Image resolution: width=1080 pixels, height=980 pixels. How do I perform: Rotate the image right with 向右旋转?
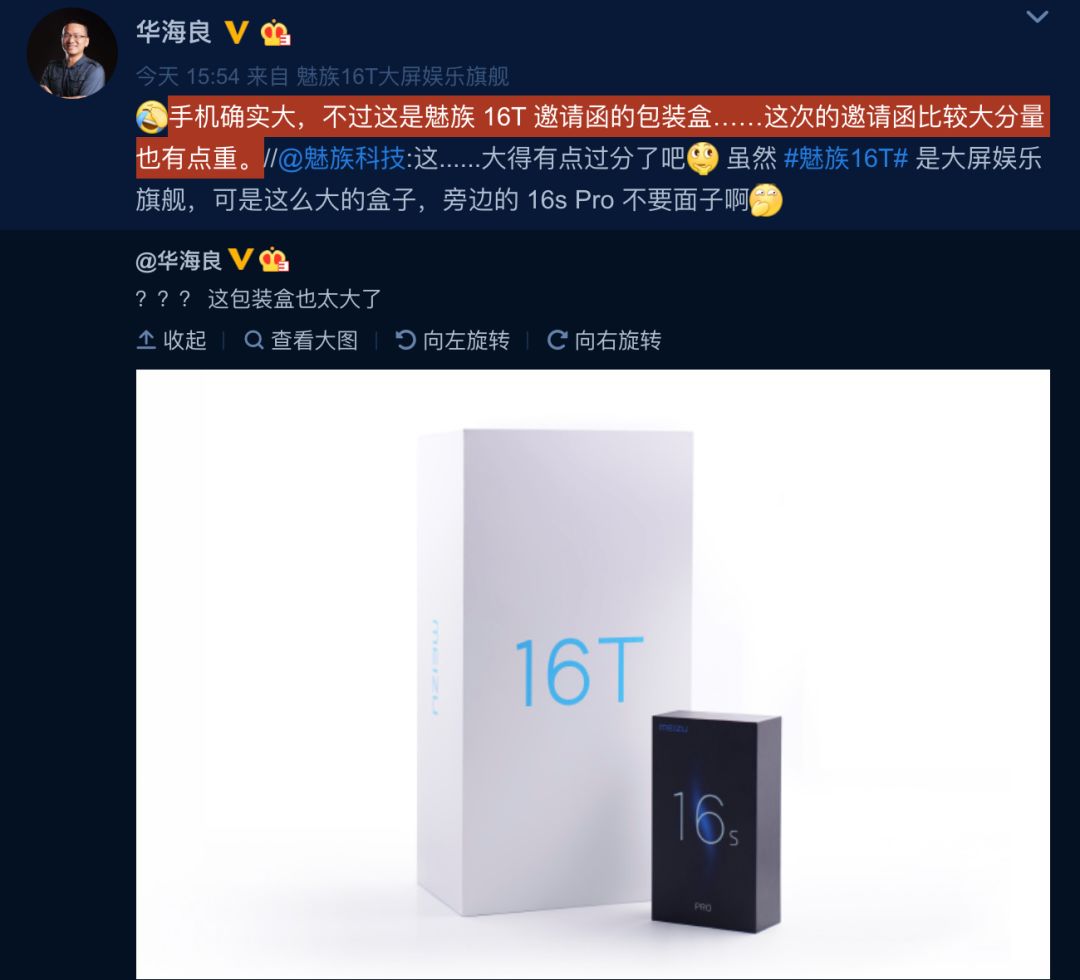click(604, 340)
